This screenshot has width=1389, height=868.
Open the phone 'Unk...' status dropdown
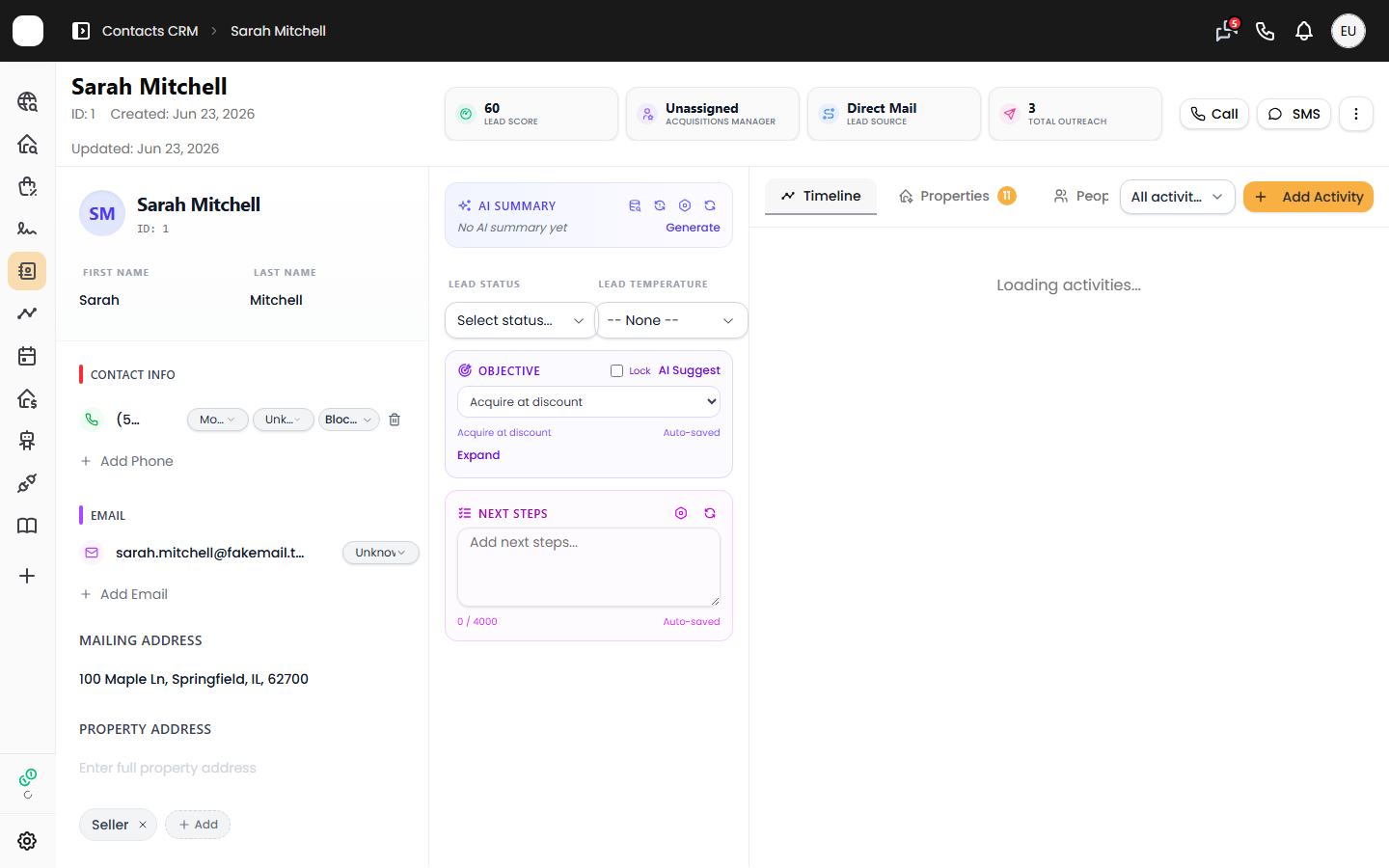[x=284, y=420]
